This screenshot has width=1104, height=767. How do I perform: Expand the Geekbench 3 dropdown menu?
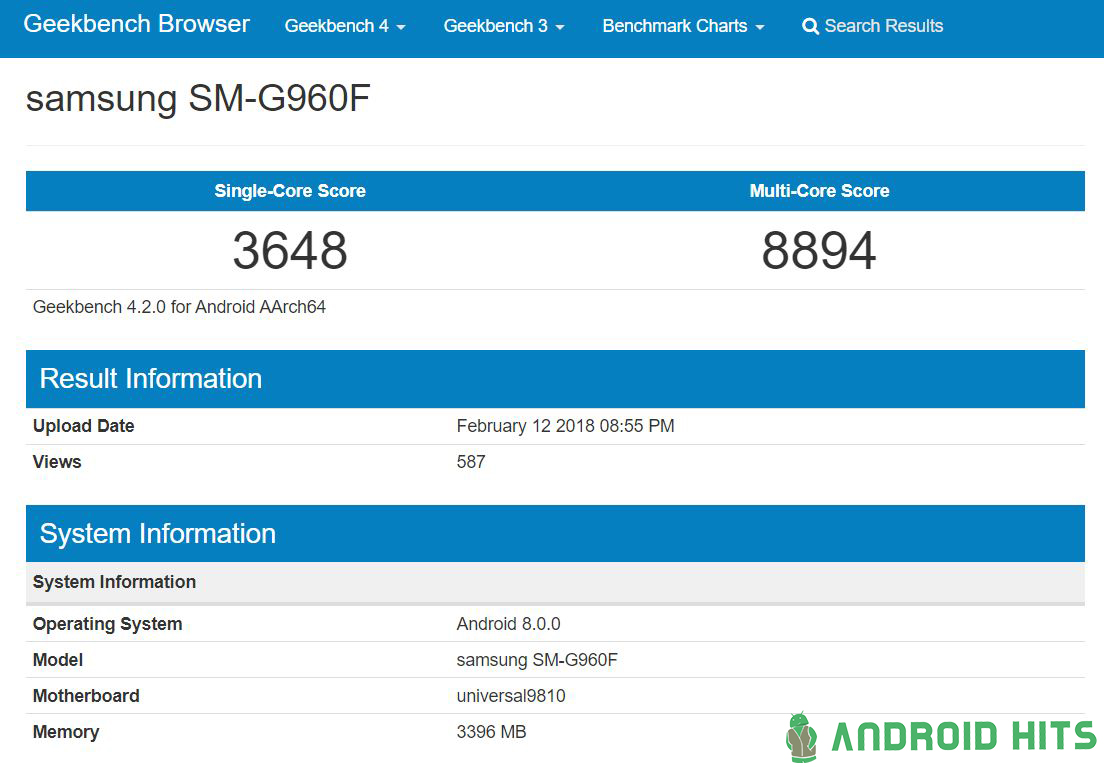[x=504, y=26]
